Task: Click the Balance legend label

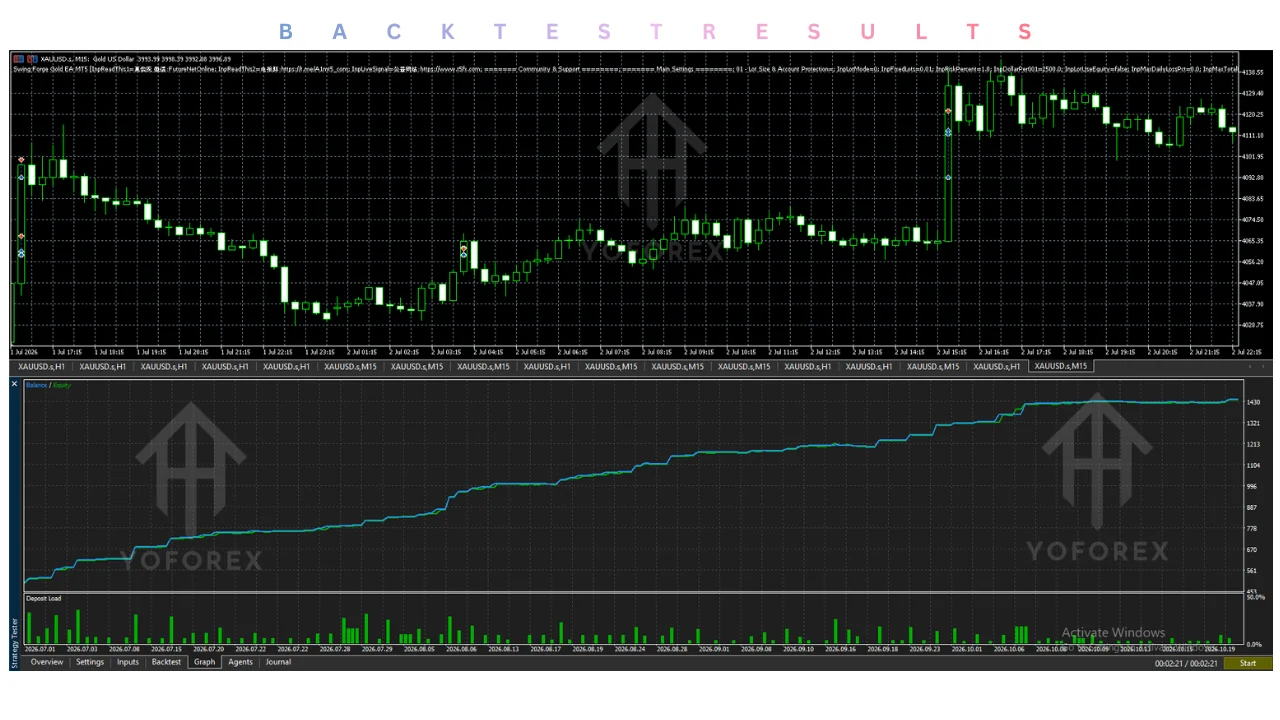Action: point(36,385)
